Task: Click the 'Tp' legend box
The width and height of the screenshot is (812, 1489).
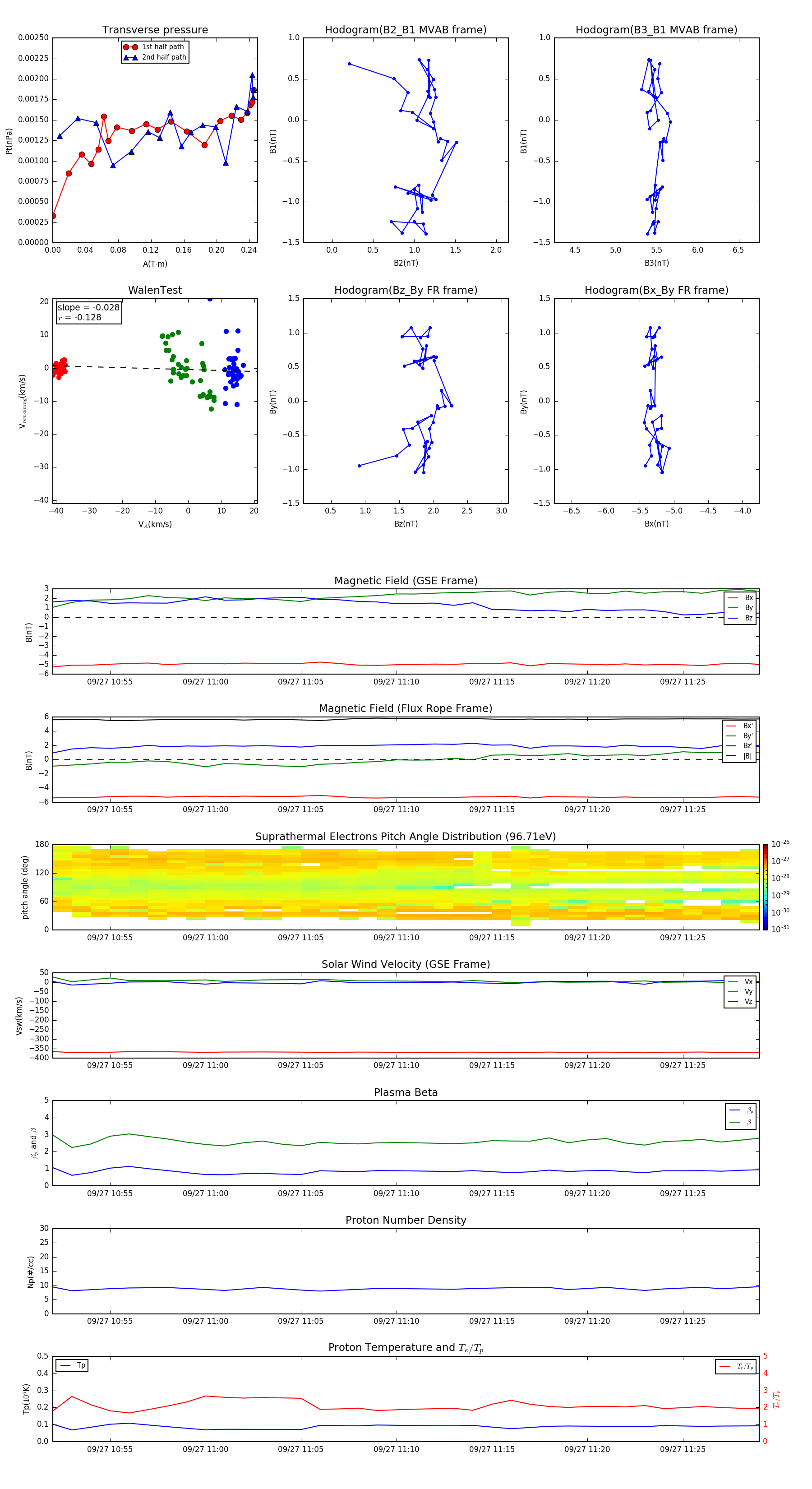Action: pyautogui.click(x=72, y=1365)
